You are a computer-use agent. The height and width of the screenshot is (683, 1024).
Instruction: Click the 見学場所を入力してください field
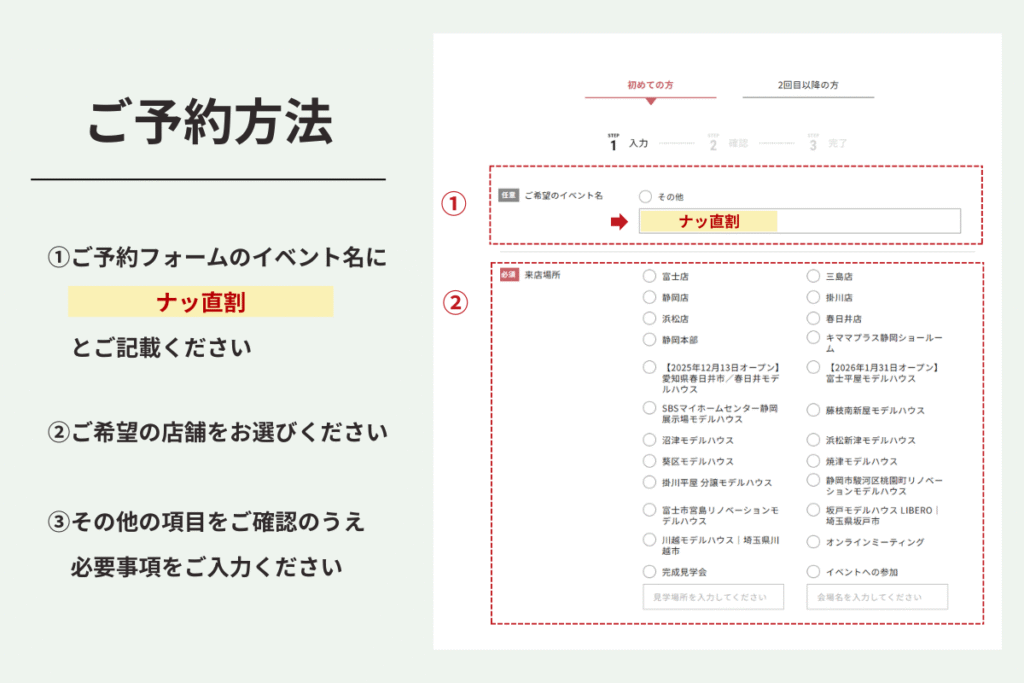713,597
